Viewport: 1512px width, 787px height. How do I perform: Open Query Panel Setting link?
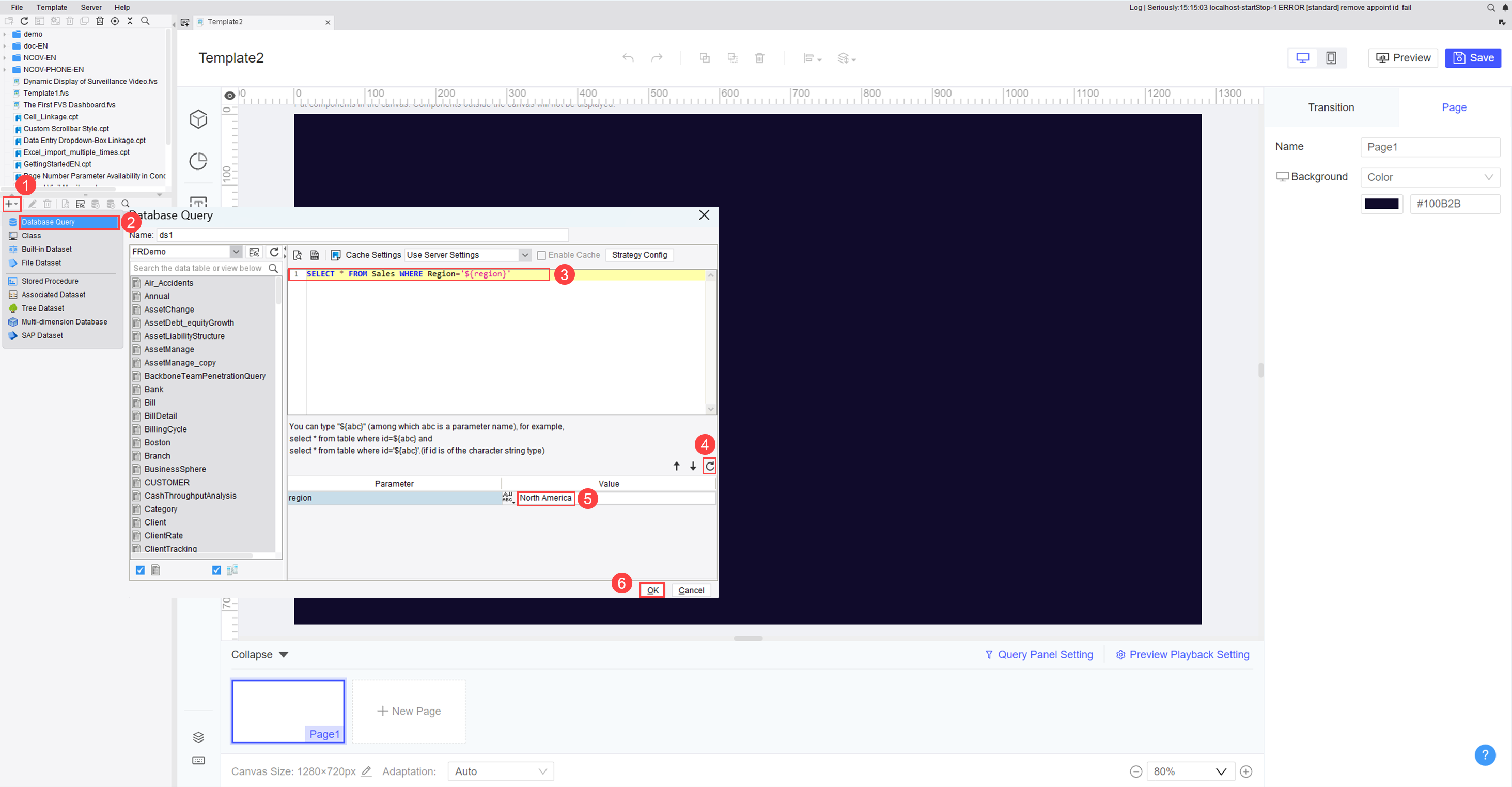1039,654
